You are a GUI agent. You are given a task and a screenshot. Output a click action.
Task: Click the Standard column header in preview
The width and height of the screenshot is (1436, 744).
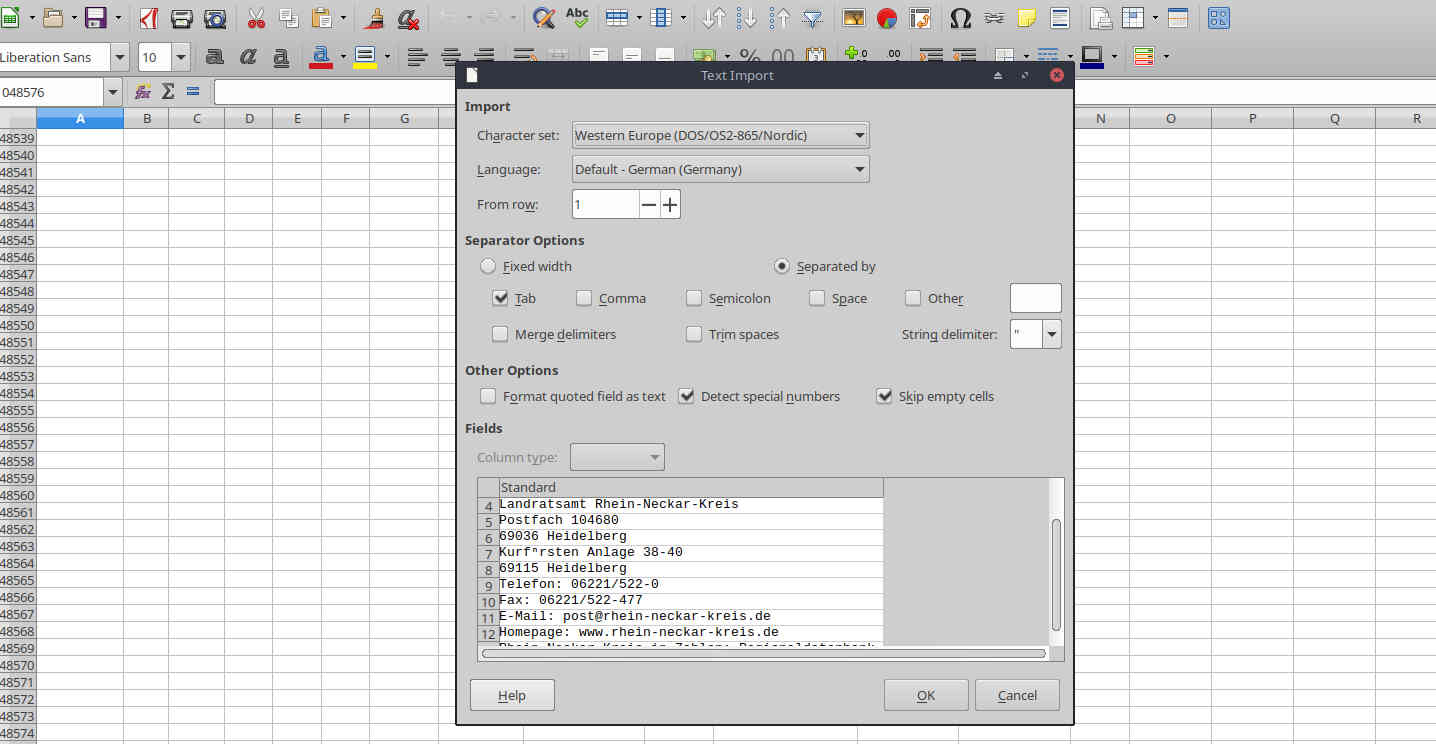click(x=690, y=487)
